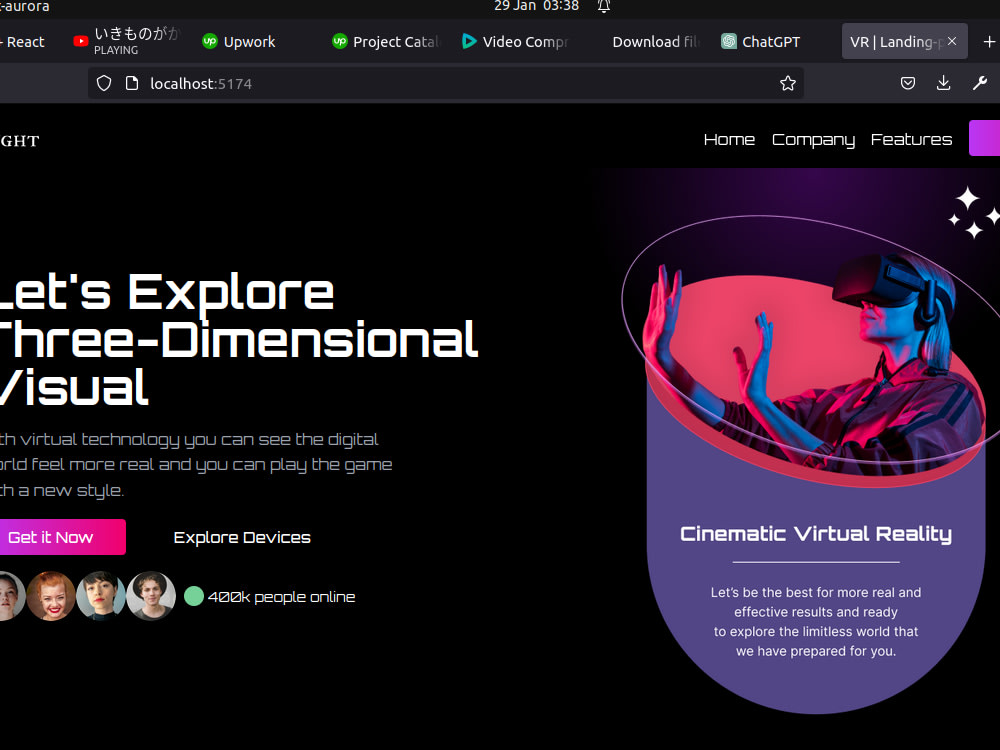1000x750 pixels.
Task: Open the page info document icon
Action: click(x=132, y=84)
